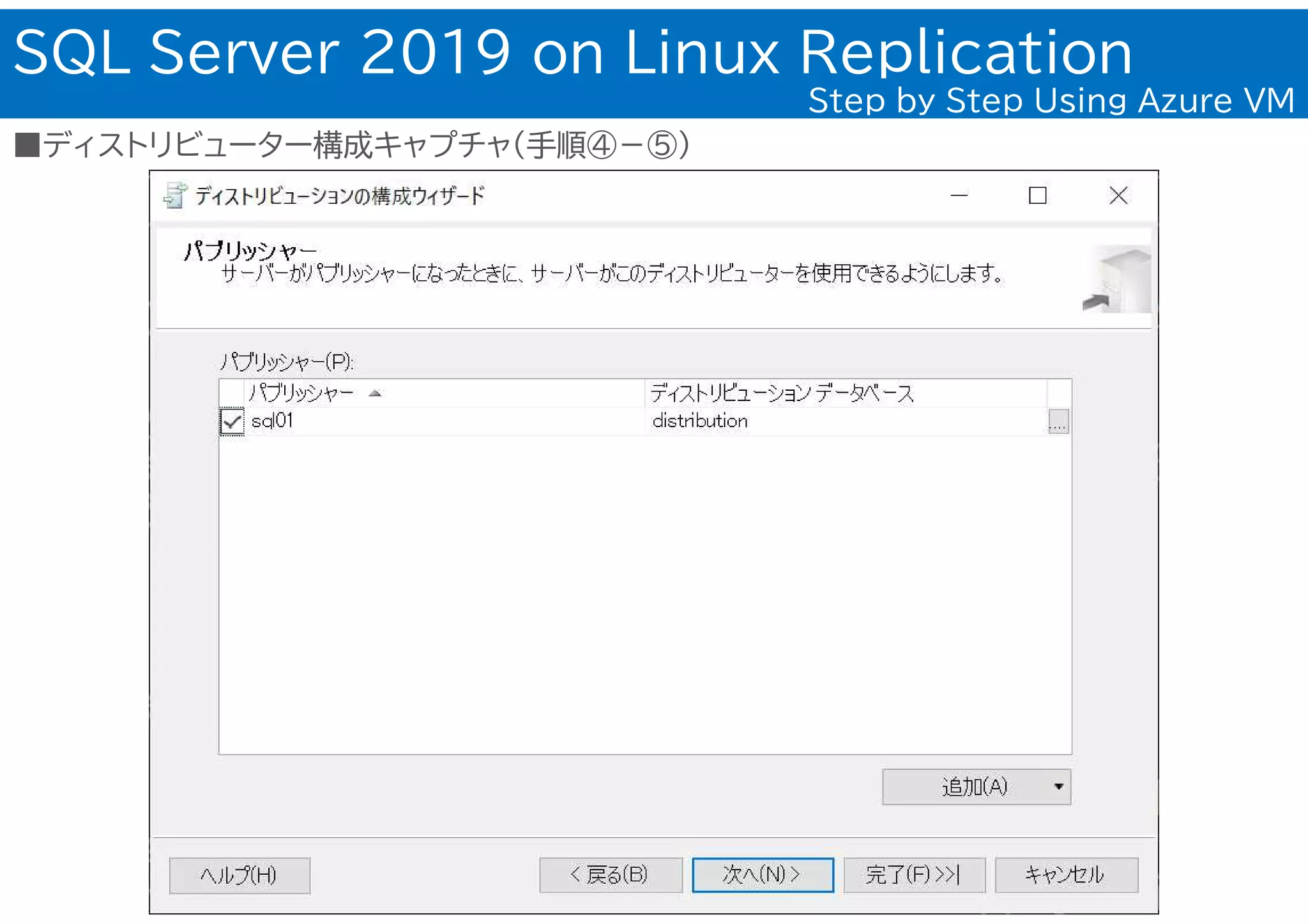Cancel the wizard with キャンセル button
The image size is (1308, 924).
(x=1066, y=874)
